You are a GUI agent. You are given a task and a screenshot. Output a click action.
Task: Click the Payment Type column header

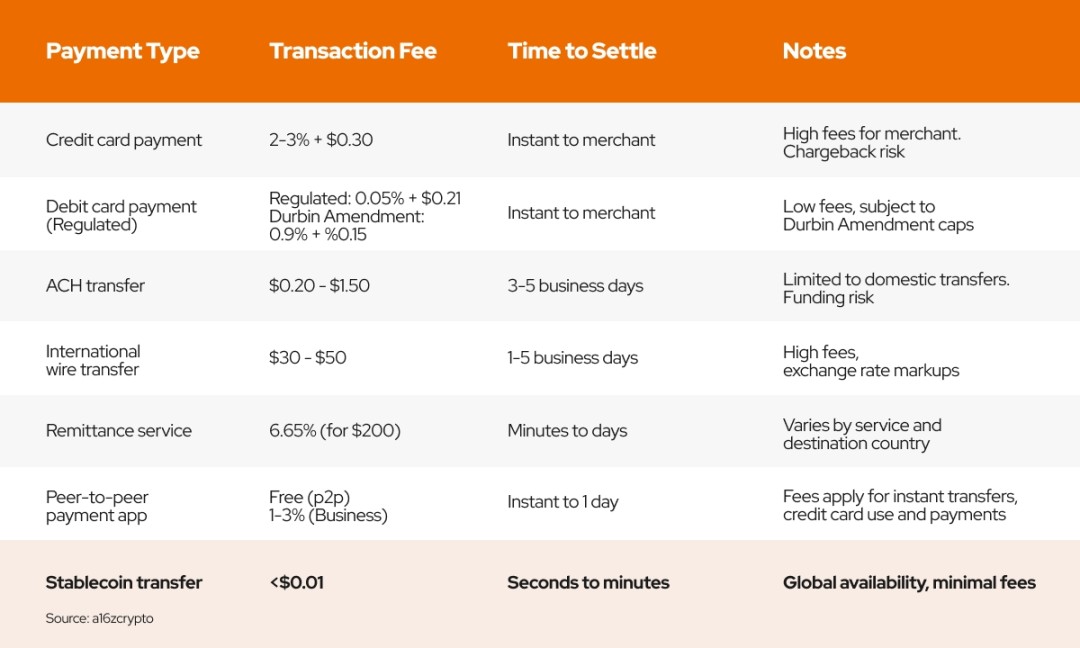pyautogui.click(x=122, y=52)
